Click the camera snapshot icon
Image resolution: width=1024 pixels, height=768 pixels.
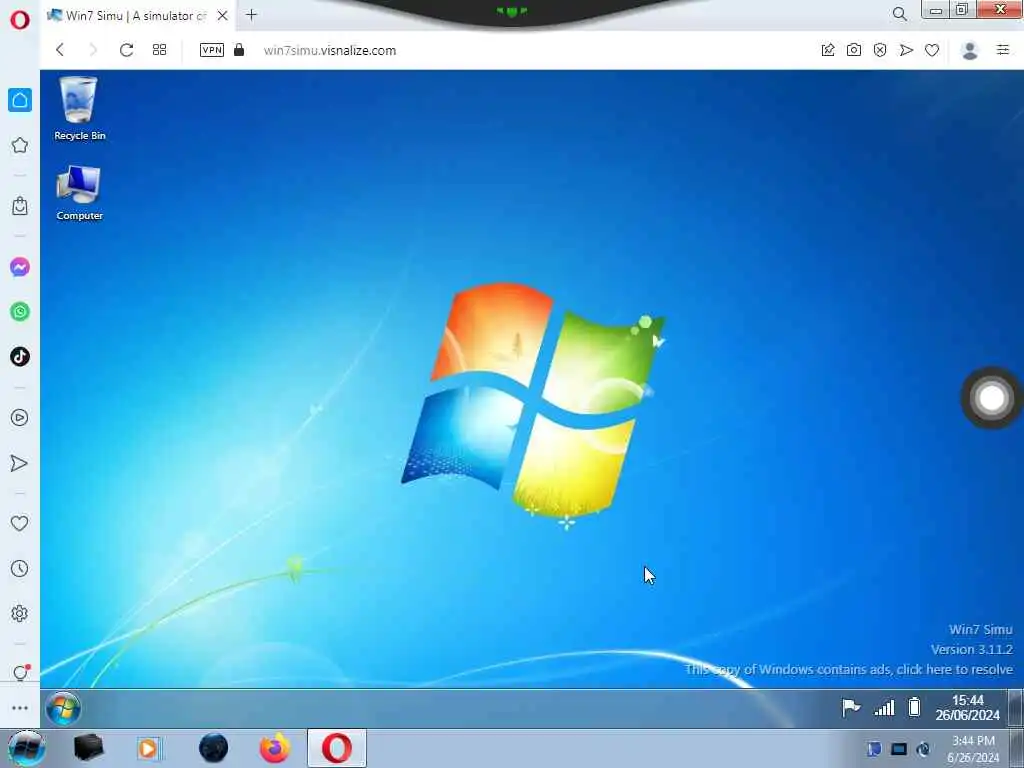click(854, 50)
